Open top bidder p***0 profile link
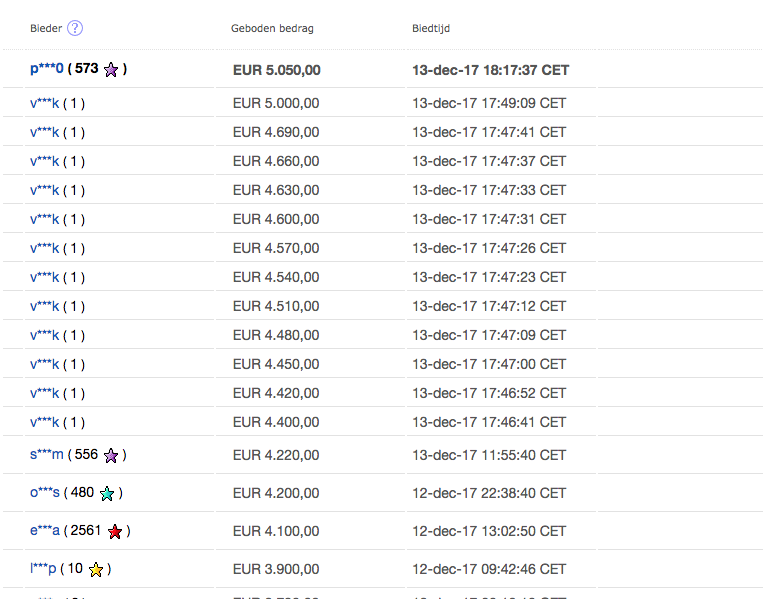This screenshot has height=599, width=763. 47,69
